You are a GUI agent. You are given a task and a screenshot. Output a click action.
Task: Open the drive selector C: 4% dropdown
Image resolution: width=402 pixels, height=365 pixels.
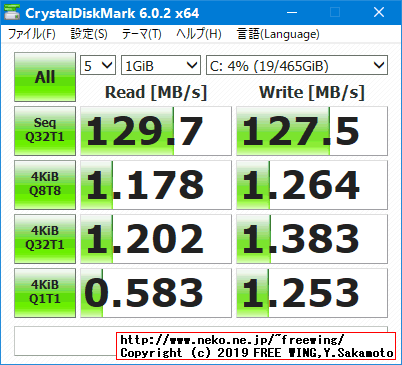[297, 65]
